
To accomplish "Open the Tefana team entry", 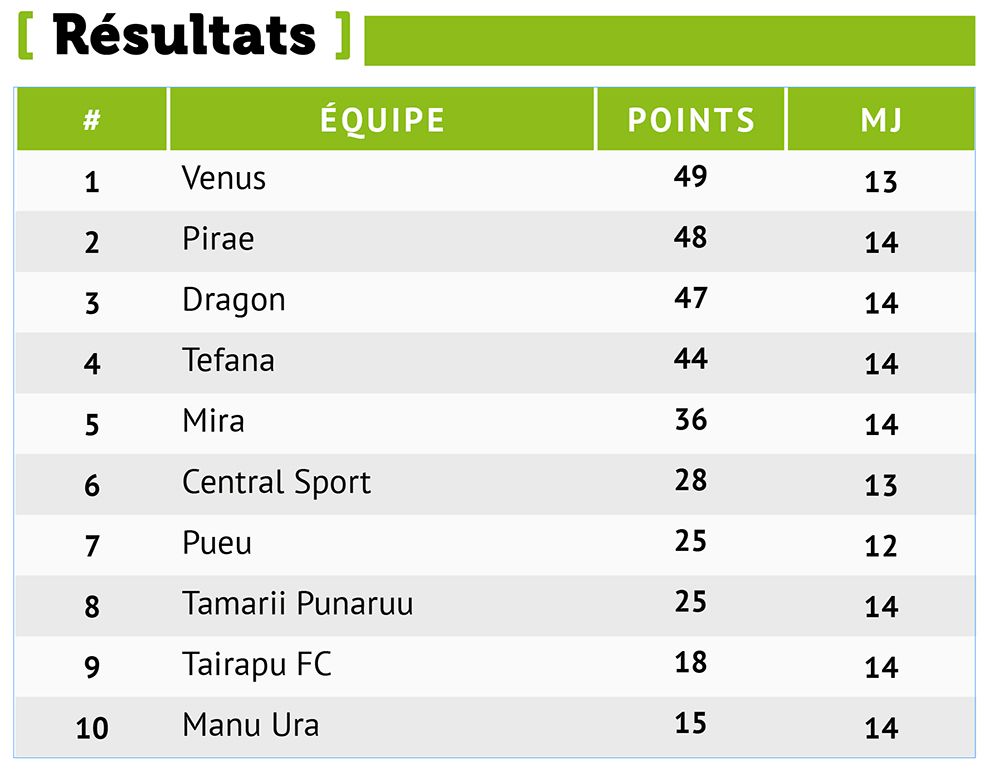I will pyautogui.click(x=228, y=361).
